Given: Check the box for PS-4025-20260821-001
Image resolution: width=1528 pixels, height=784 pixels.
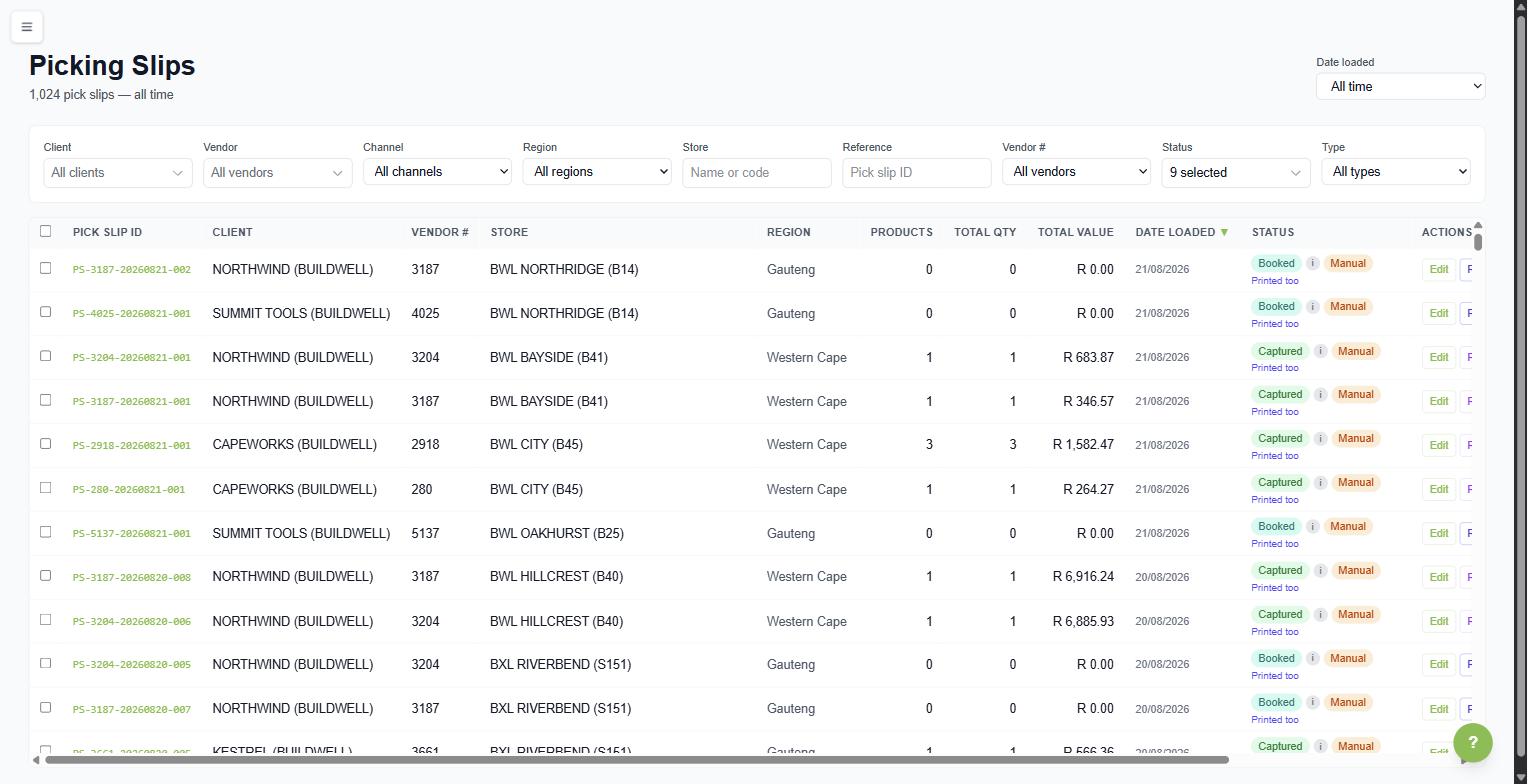Looking at the screenshot, I should 45,312.
